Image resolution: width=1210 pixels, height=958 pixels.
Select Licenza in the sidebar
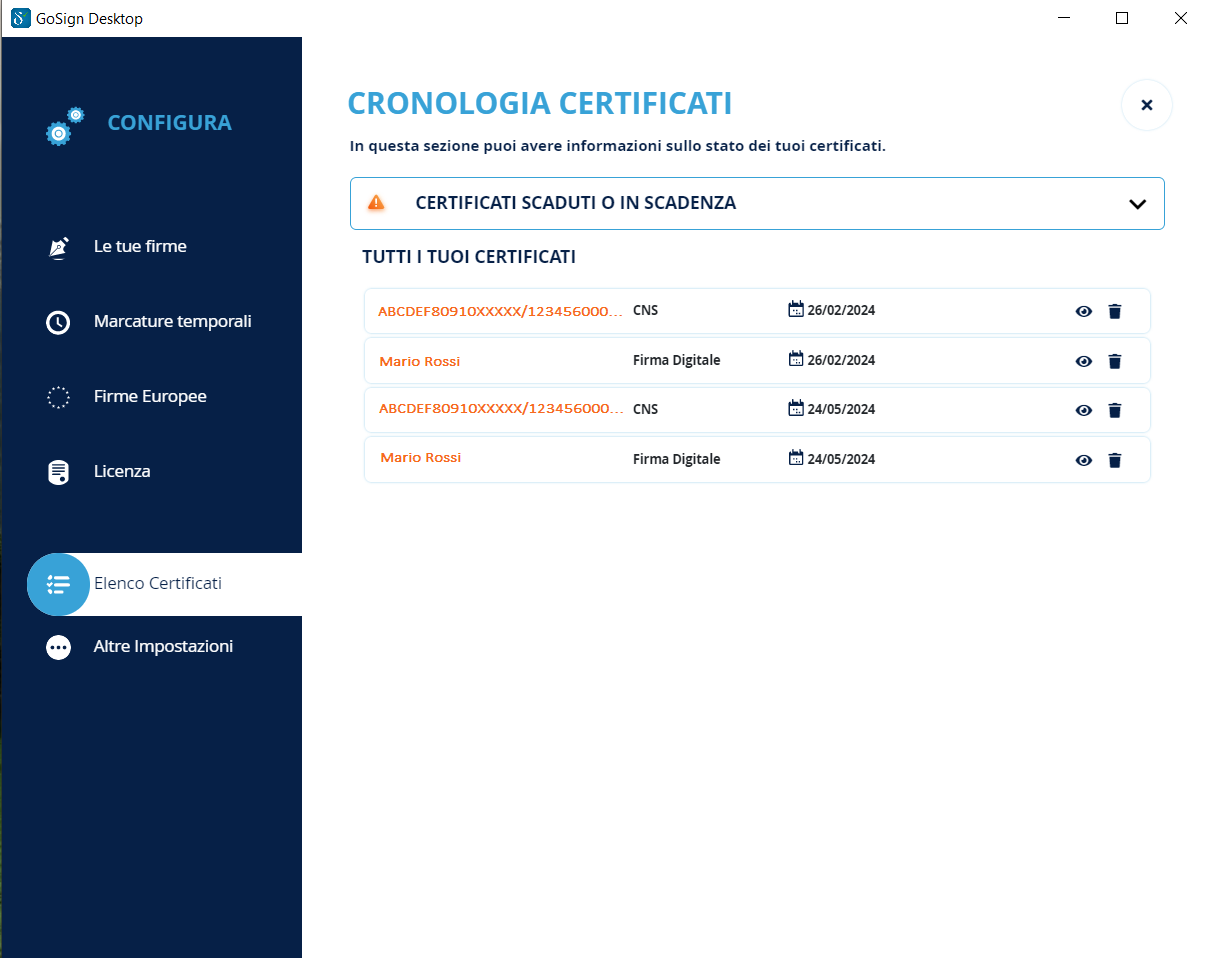click(x=122, y=472)
